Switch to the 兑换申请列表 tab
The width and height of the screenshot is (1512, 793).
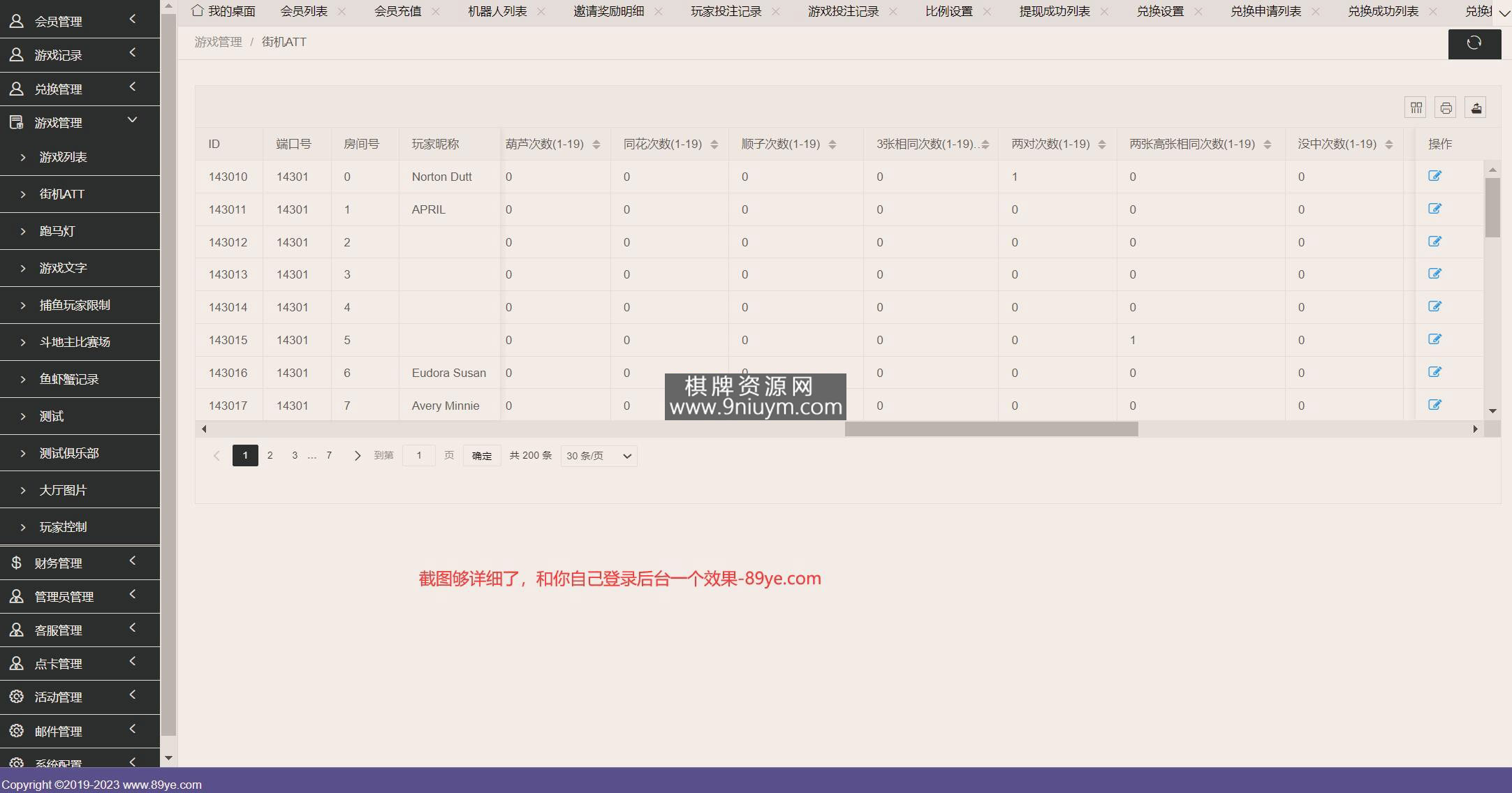(x=1265, y=11)
